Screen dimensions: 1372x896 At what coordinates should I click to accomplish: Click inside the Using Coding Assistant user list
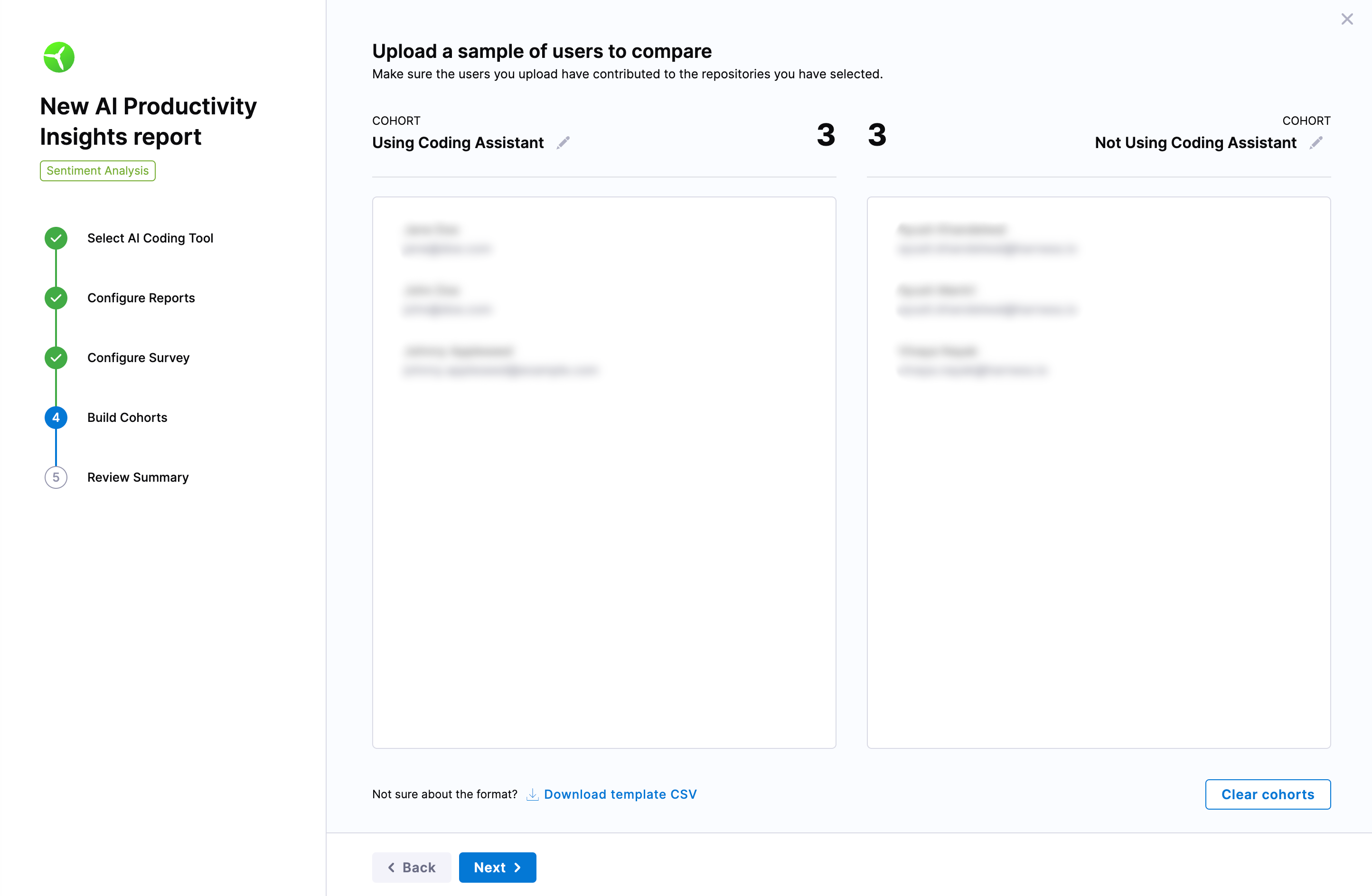click(603, 473)
